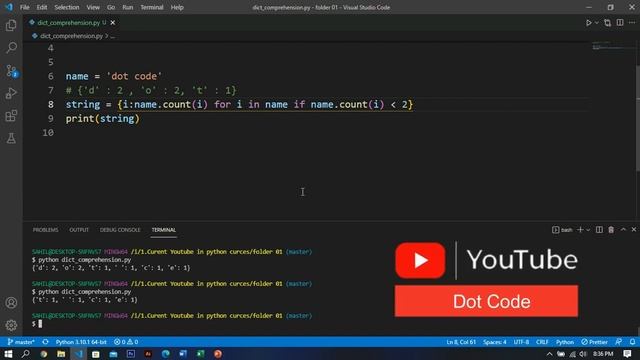Viewport: 640px width, 360px height.
Task: Run Python file with play icon
Action: [x=588, y=23]
